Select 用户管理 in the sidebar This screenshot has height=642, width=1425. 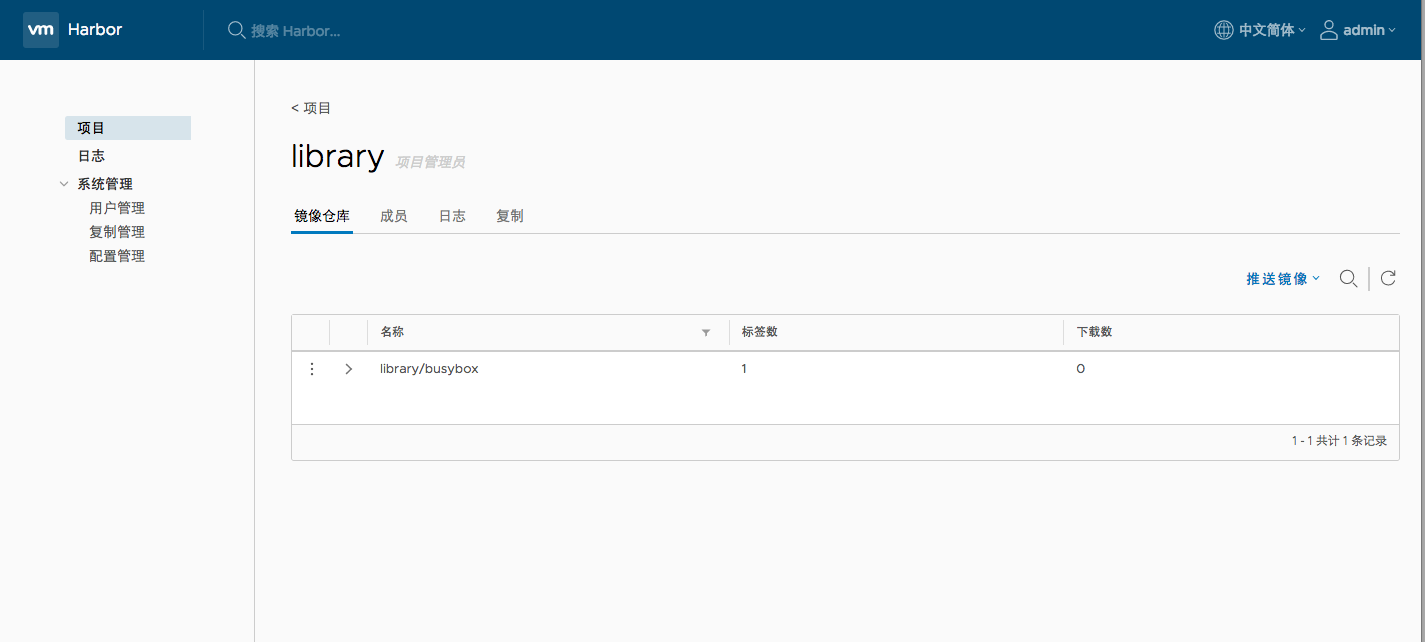pyautogui.click(x=117, y=208)
